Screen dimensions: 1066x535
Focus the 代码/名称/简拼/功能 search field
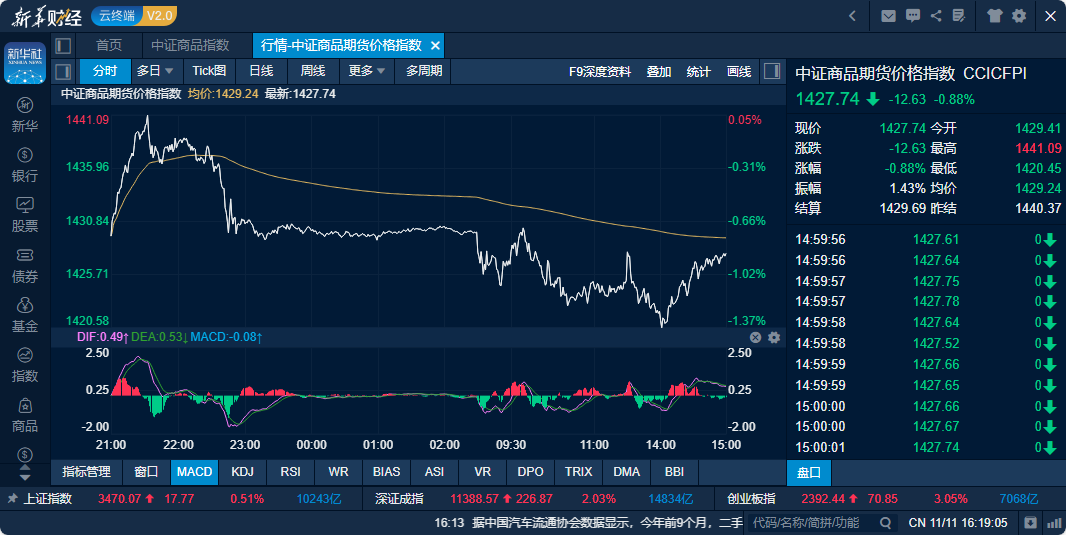pyautogui.click(x=814, y=522)
